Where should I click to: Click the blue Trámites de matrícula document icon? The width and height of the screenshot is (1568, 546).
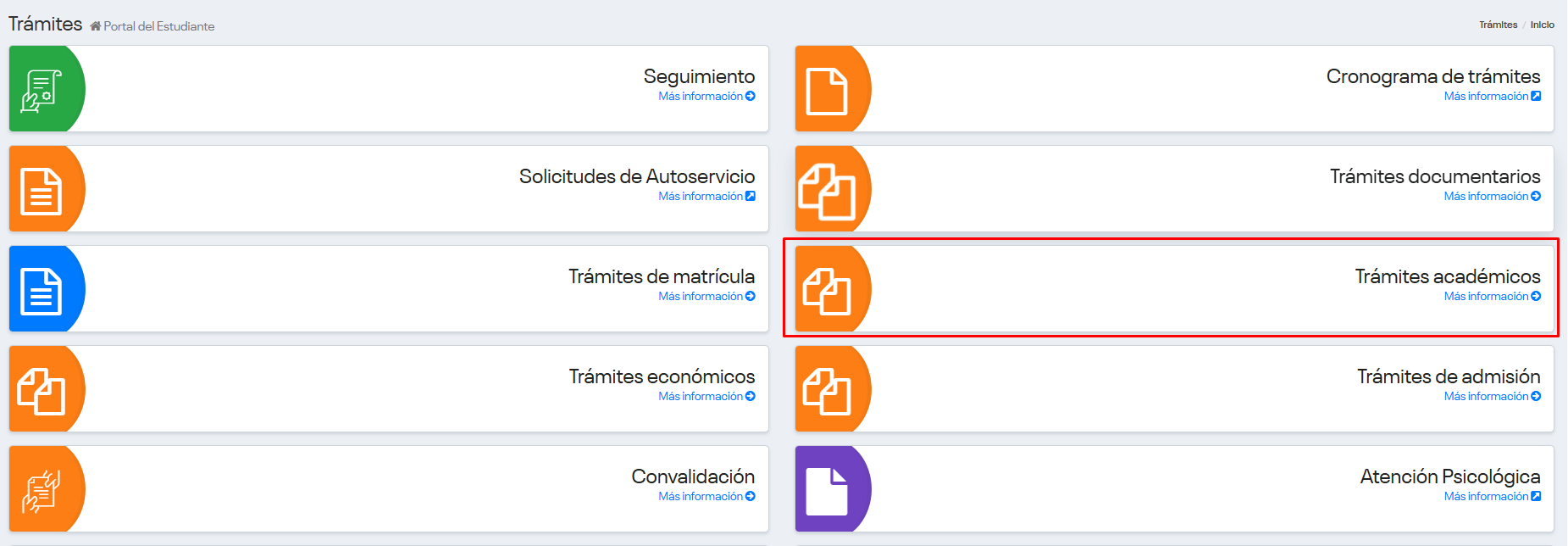pos(41,291)
